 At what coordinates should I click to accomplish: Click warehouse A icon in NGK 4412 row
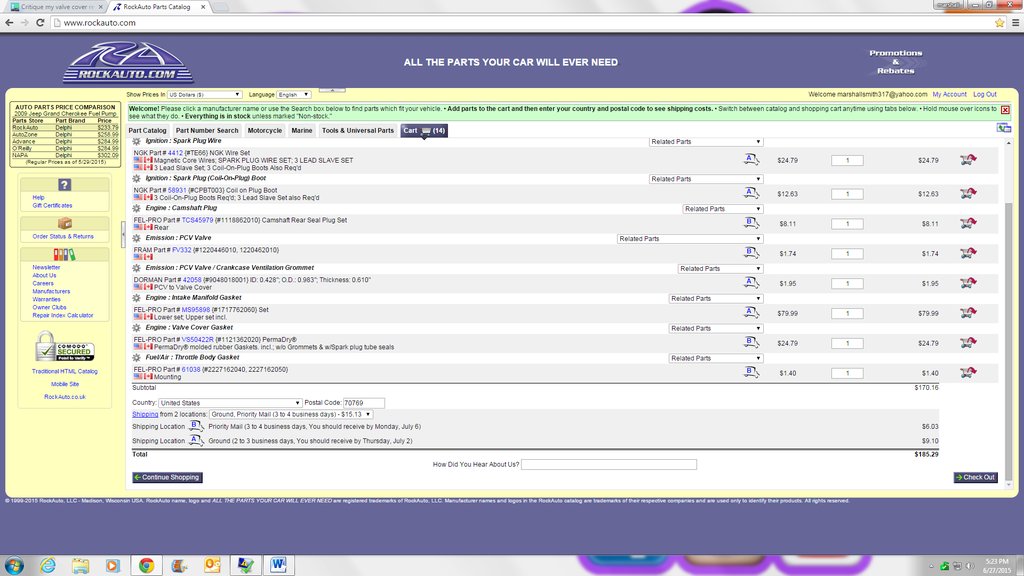point(751,159)
